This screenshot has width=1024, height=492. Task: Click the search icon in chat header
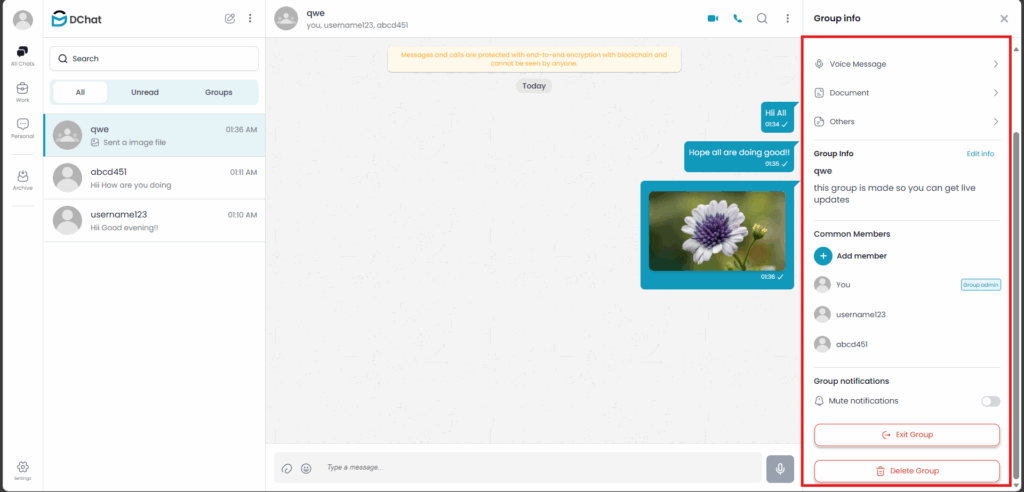pos(762,18)
